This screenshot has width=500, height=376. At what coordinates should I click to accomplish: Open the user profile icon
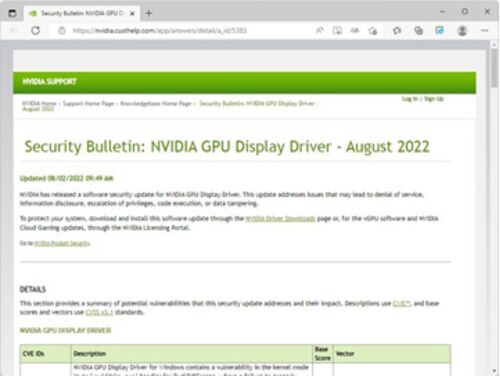coord(462,31)
